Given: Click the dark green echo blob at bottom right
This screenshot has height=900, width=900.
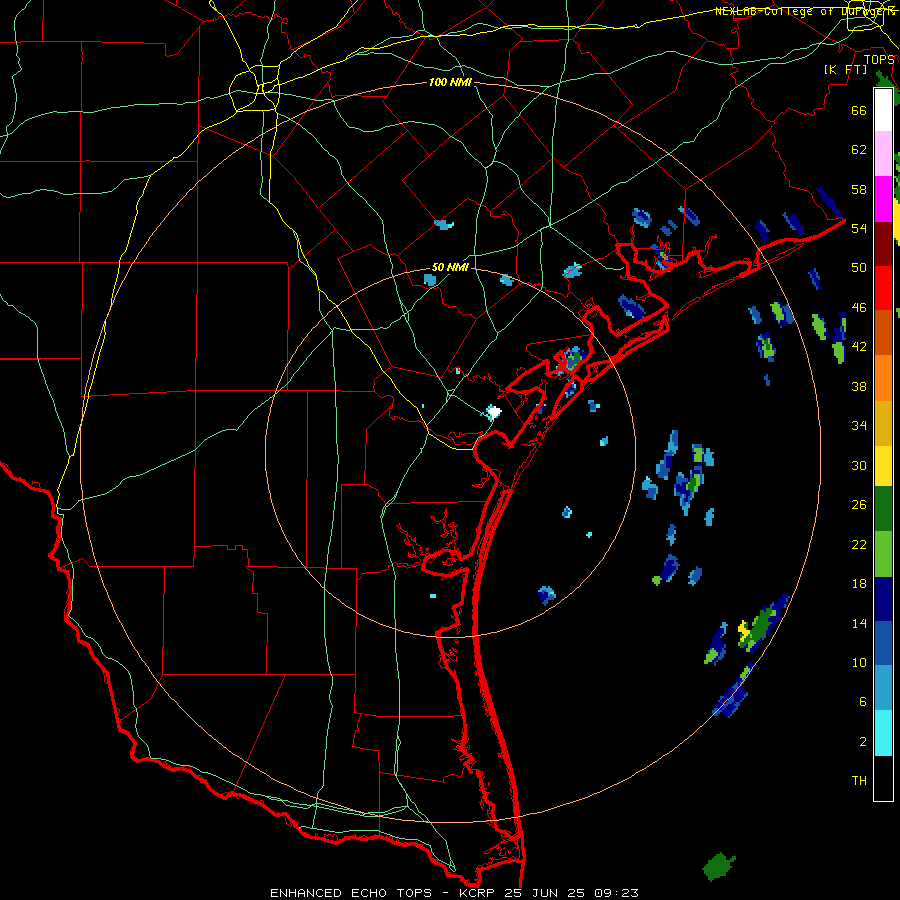Looking at the screenshot, I should click(x=719, y=867).
